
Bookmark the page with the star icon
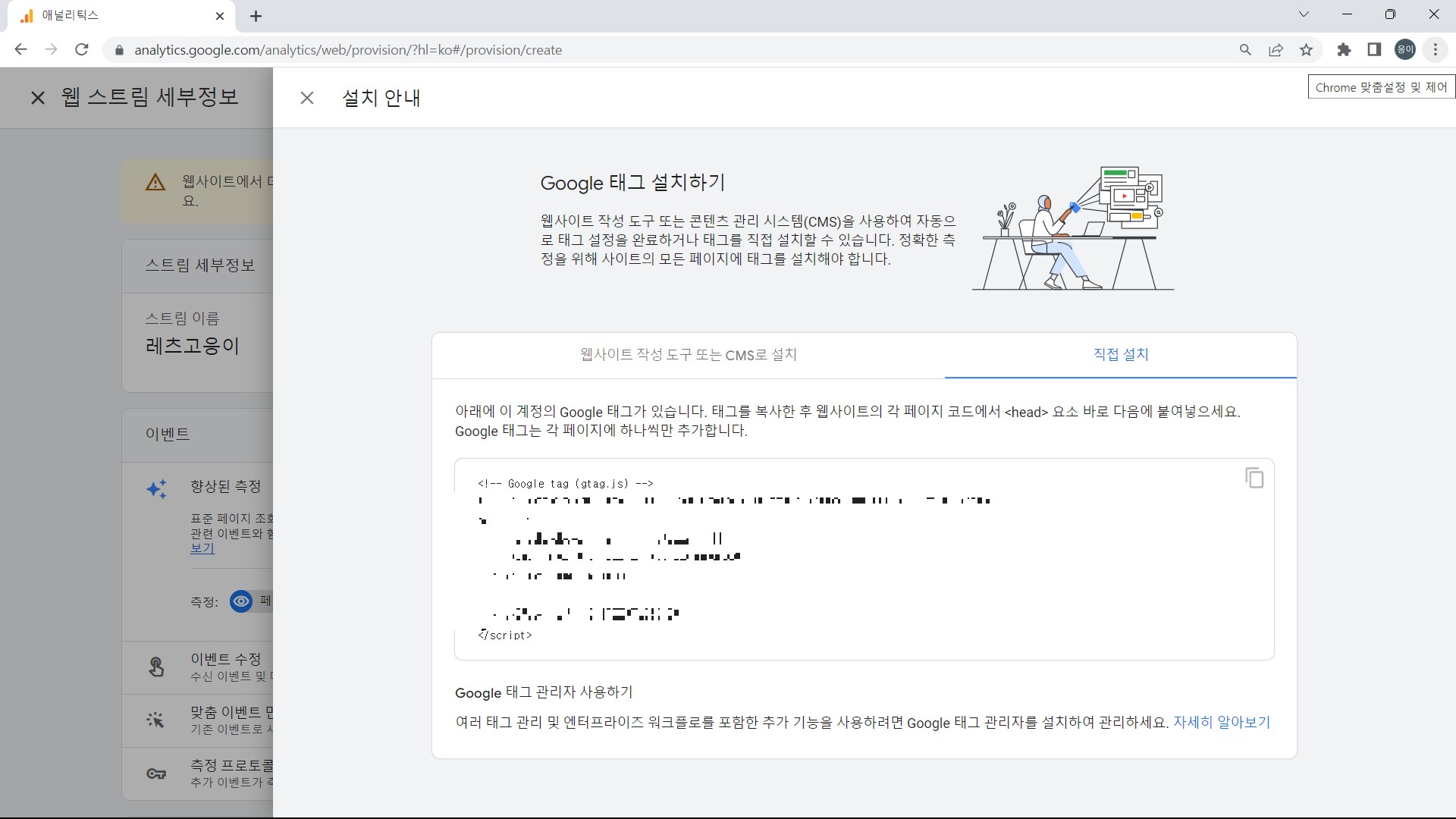click(x=1306, y=49)
